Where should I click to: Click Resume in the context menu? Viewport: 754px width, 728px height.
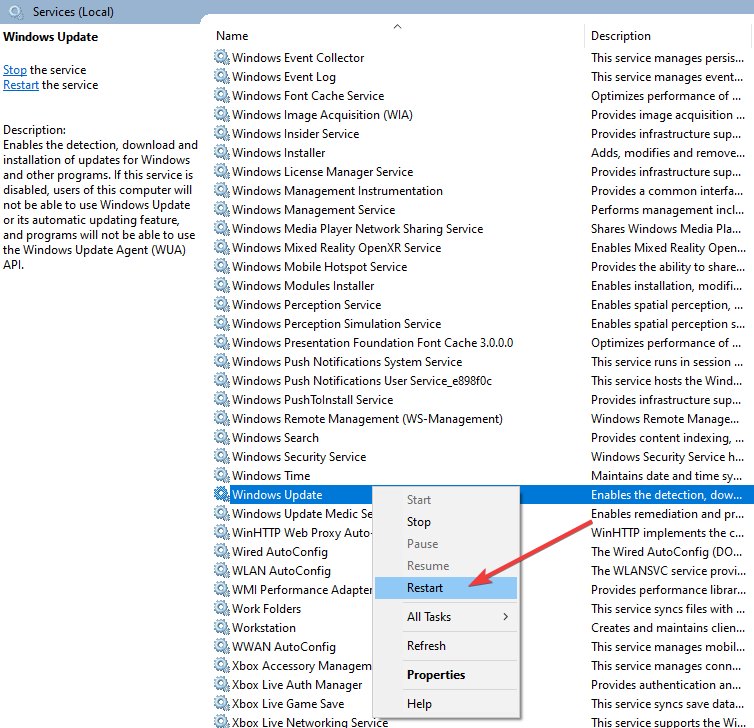tap(446, 565)
